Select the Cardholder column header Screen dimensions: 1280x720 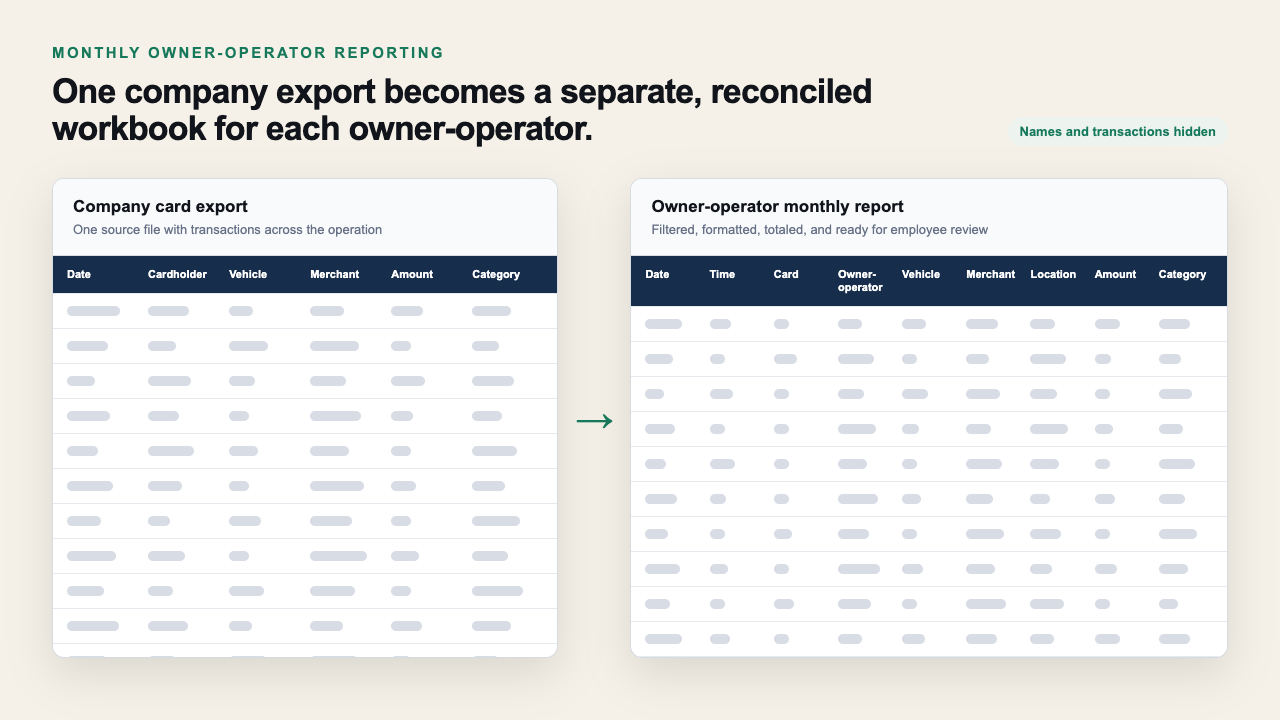point(177,274)
